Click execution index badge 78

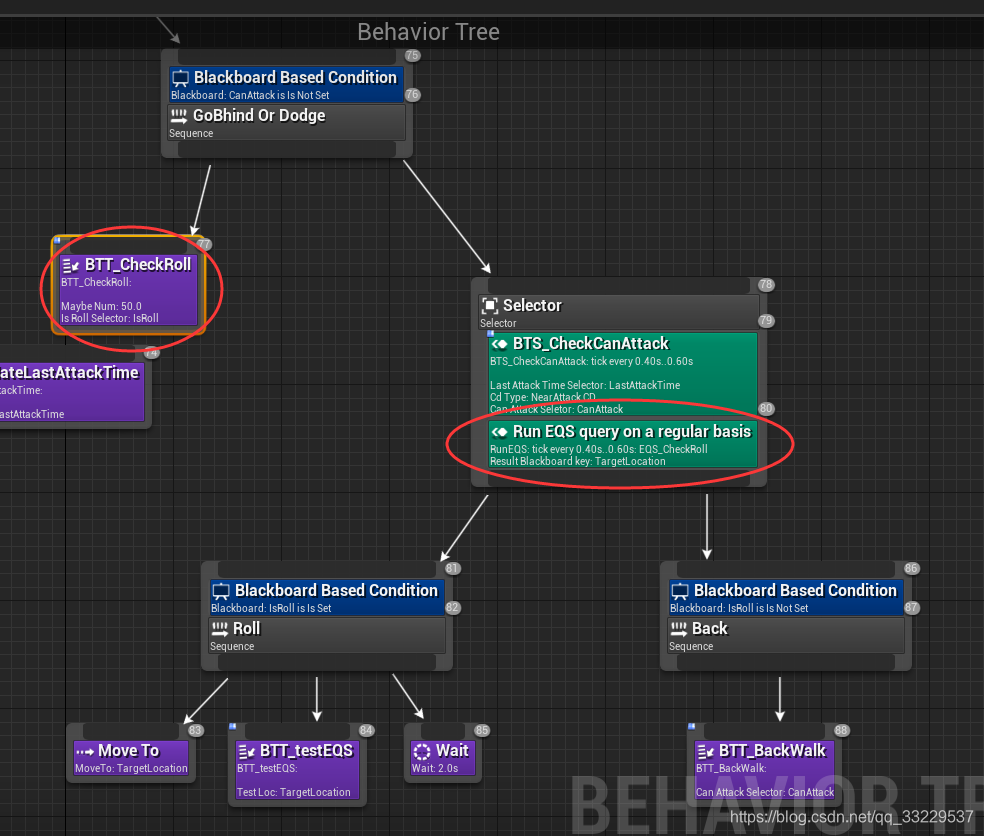pos(766,284)
